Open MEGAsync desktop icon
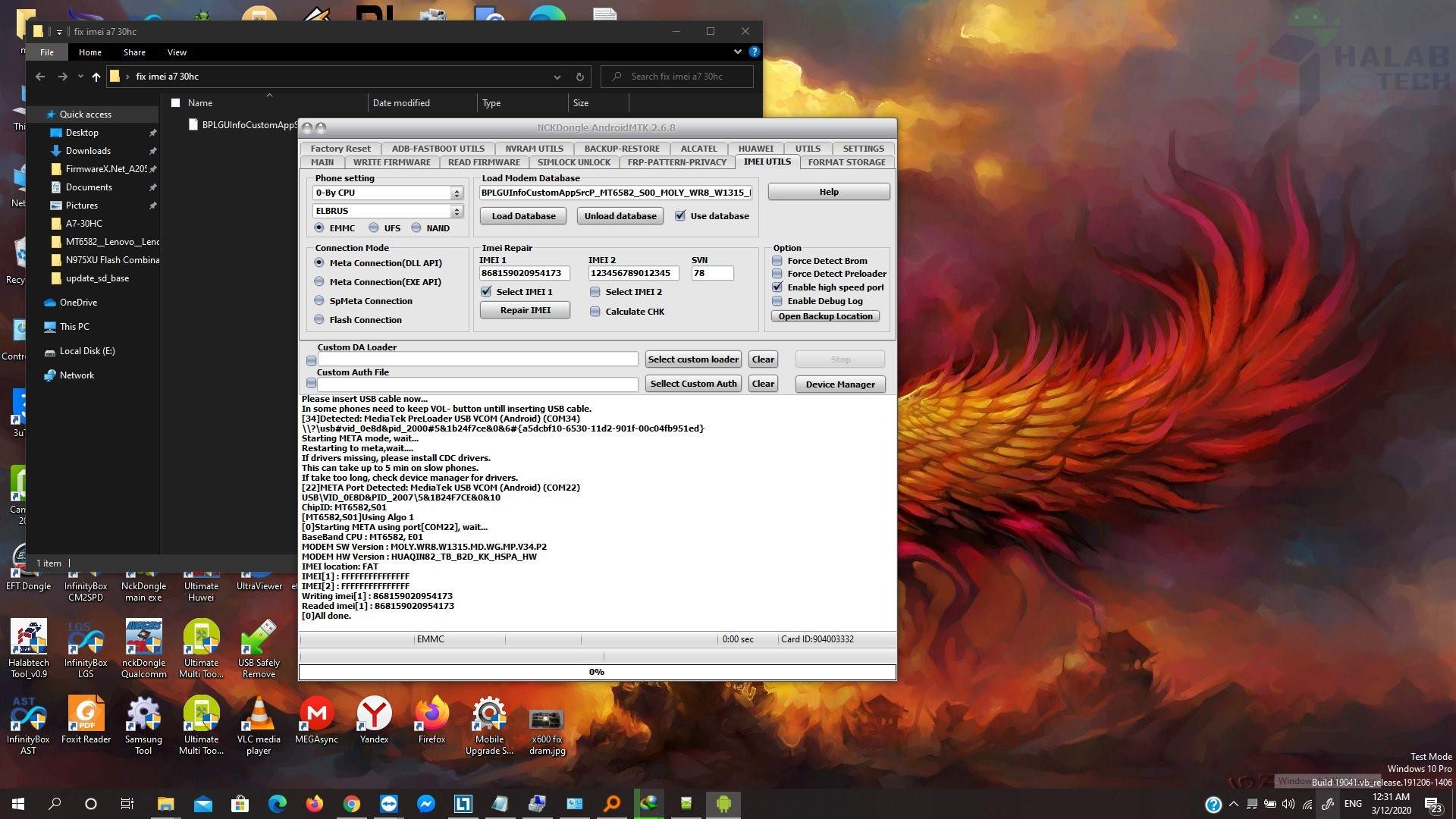The width and height of the screenshot is (1456, 819). (316, 720)
